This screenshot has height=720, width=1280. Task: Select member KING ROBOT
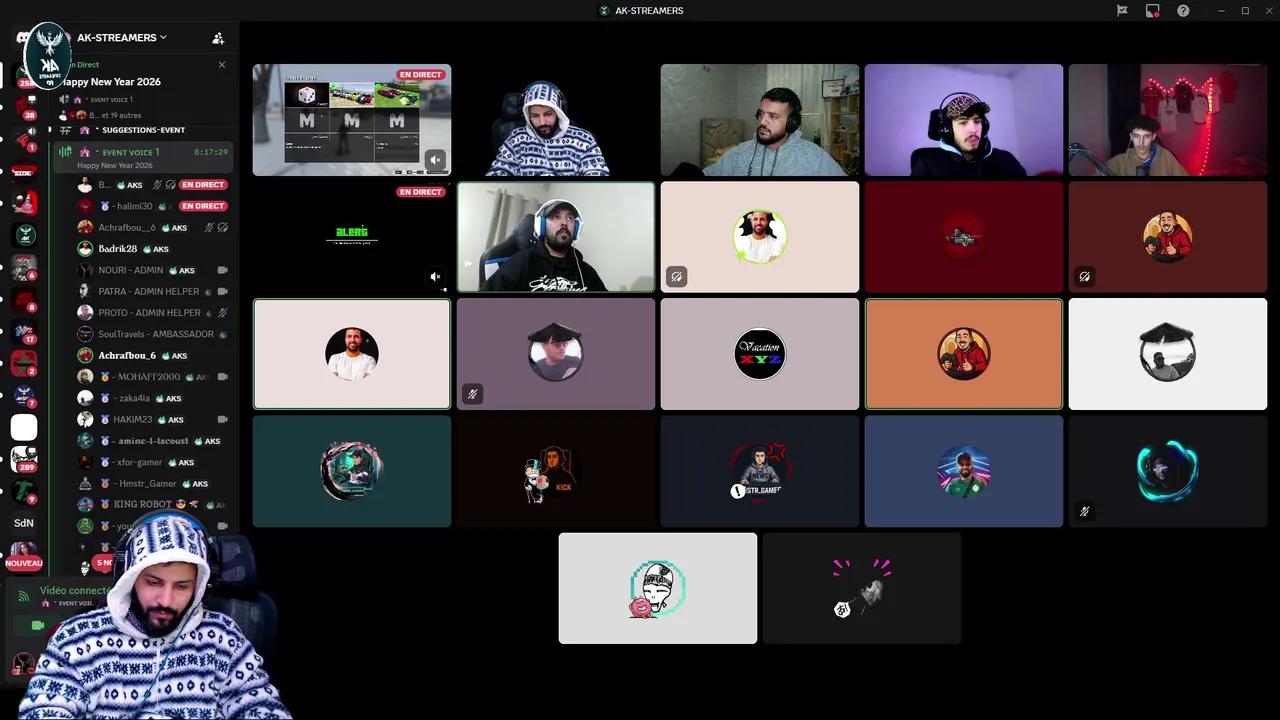(x=152, y=504)
